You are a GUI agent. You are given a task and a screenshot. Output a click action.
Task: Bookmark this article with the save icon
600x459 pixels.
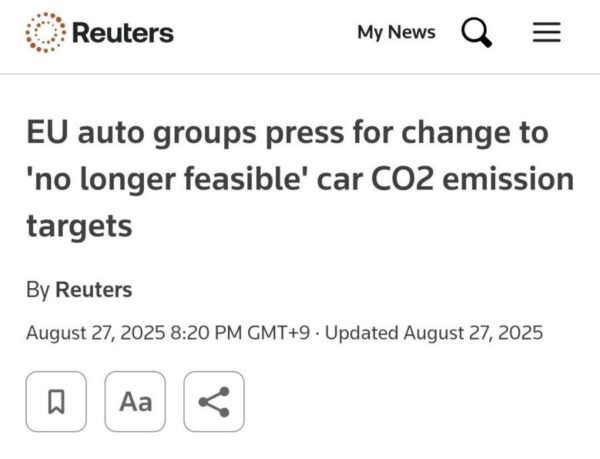(56, 402)
